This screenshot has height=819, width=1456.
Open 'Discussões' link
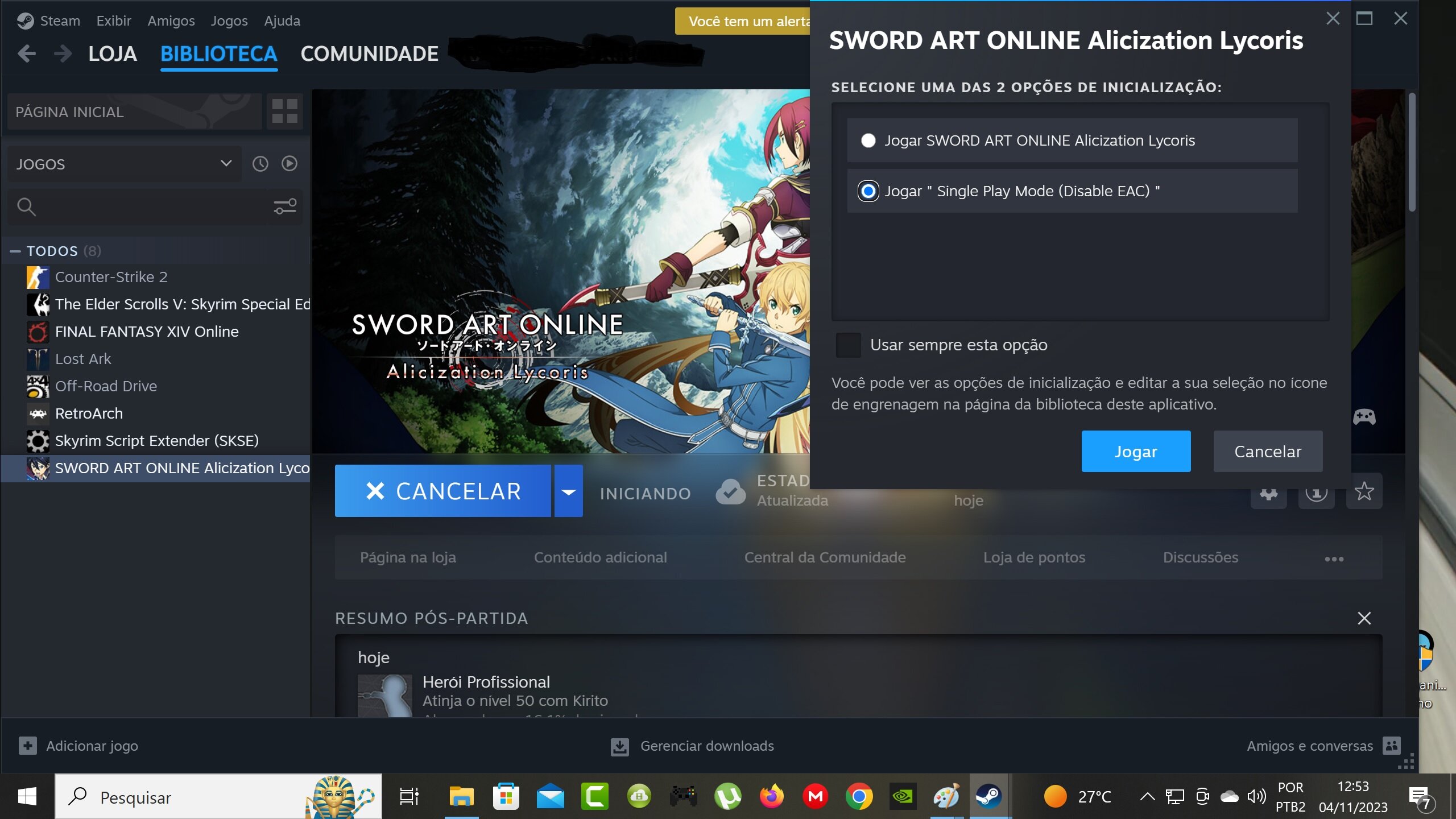pyautogui.click(x=1200, y=557)
